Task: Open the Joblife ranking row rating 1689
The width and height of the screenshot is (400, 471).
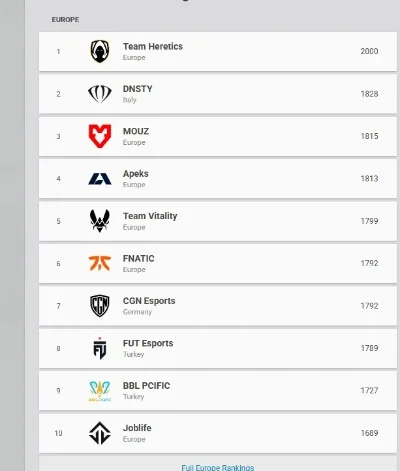Action: coord(369,433)
